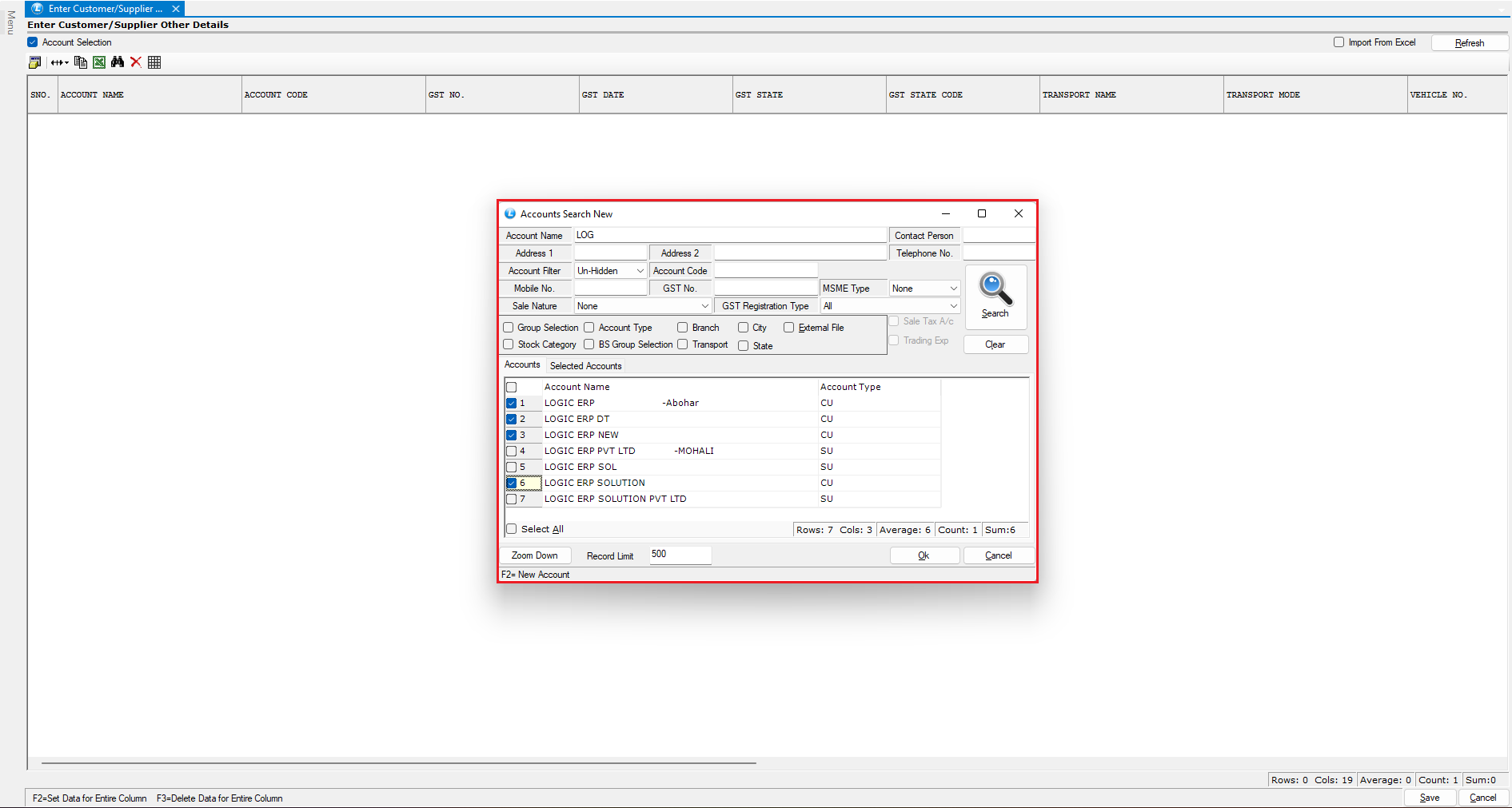Click the column width arrows icon
The height and width of the screenshot is (808, 1512).
[60, 62]
